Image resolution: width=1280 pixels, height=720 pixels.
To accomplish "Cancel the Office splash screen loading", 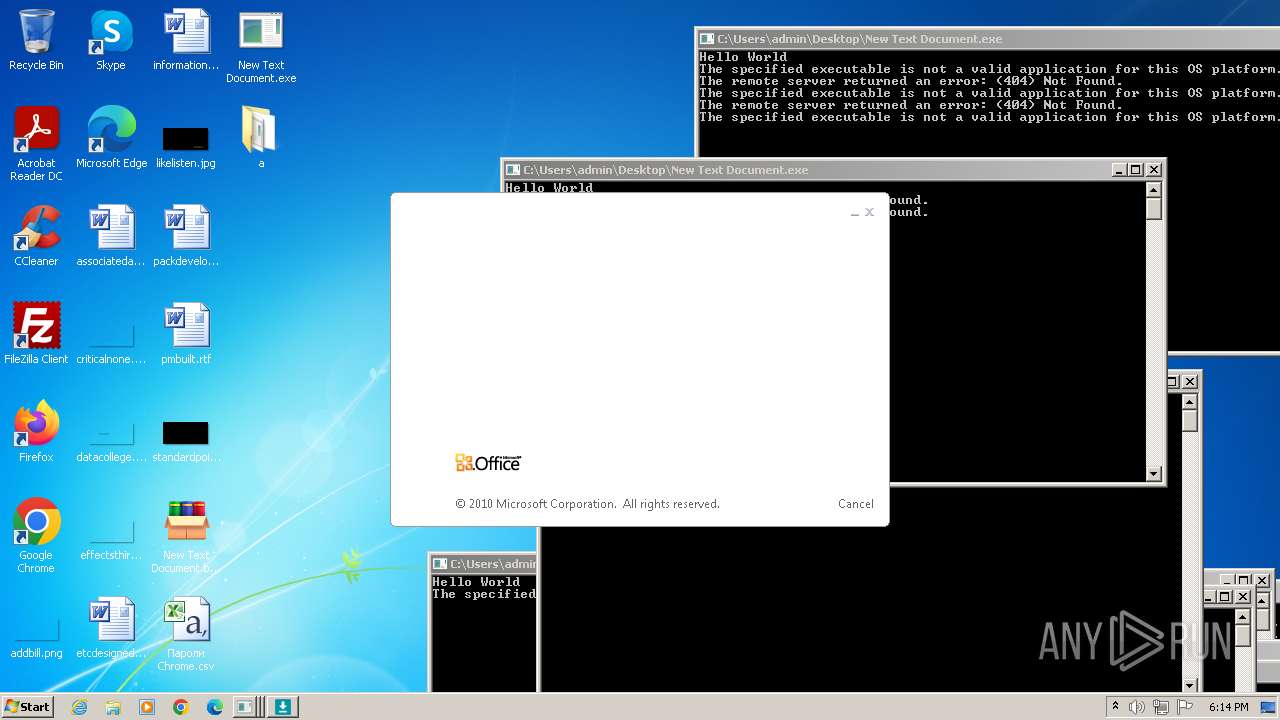I will (856, 504).
